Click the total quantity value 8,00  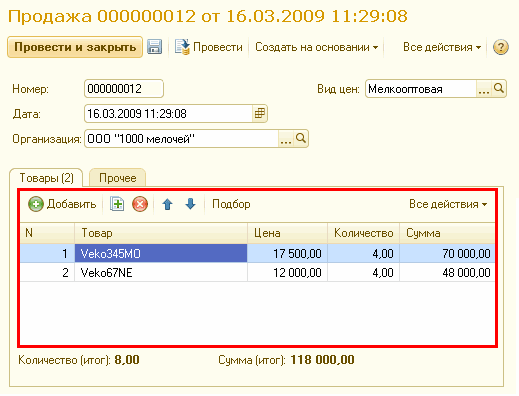point(127,360)
